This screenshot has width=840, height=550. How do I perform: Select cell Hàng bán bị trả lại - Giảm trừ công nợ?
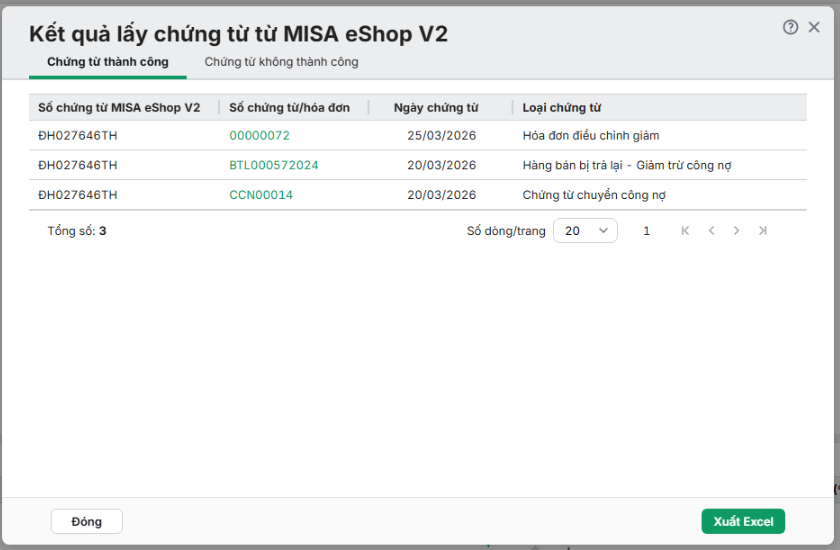(627, 165)
